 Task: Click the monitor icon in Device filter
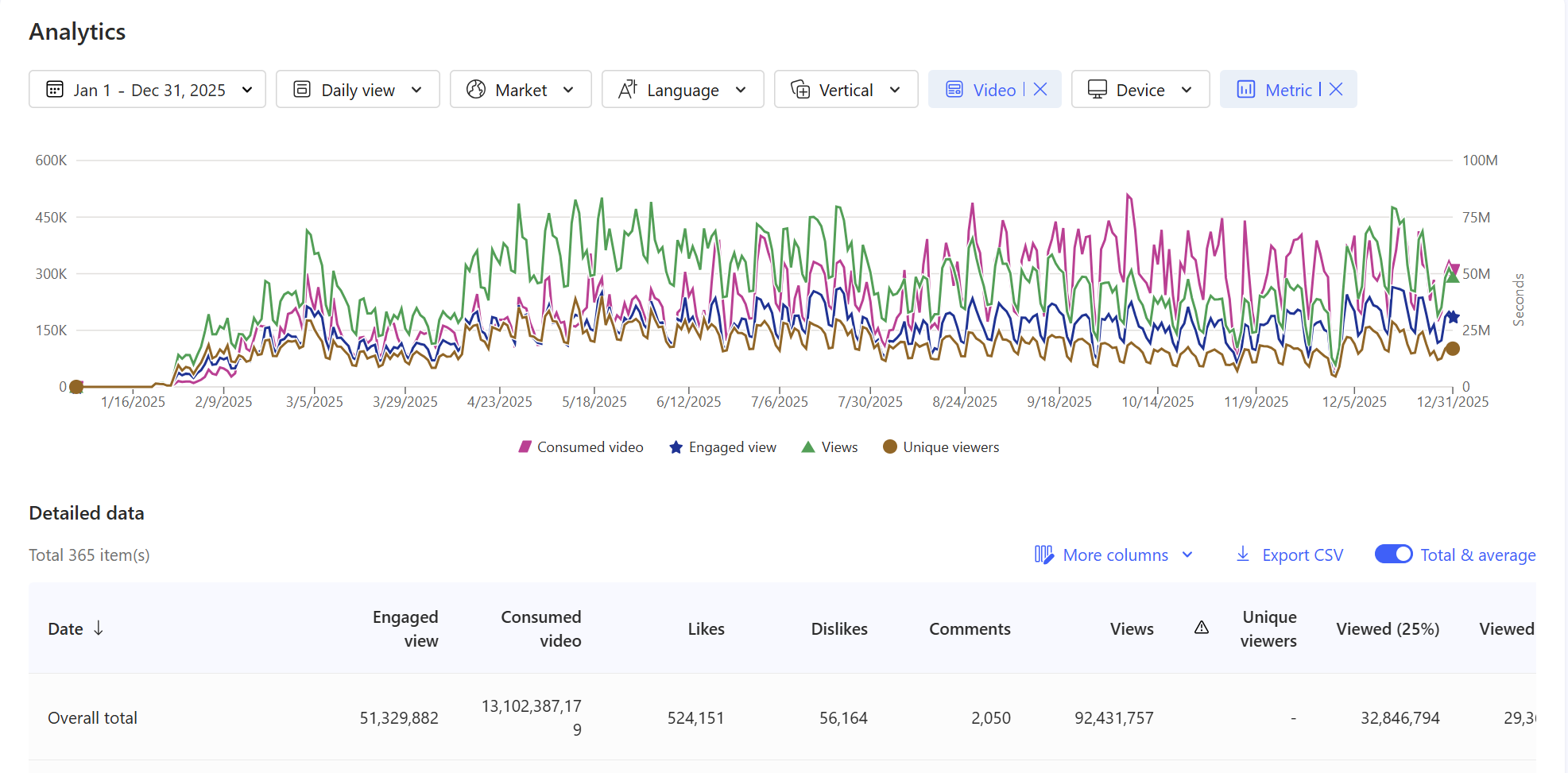click(1098, 89)
